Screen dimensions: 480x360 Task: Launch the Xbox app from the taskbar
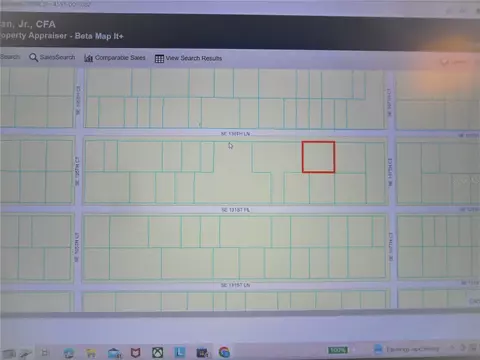click(x=158, y=352)
